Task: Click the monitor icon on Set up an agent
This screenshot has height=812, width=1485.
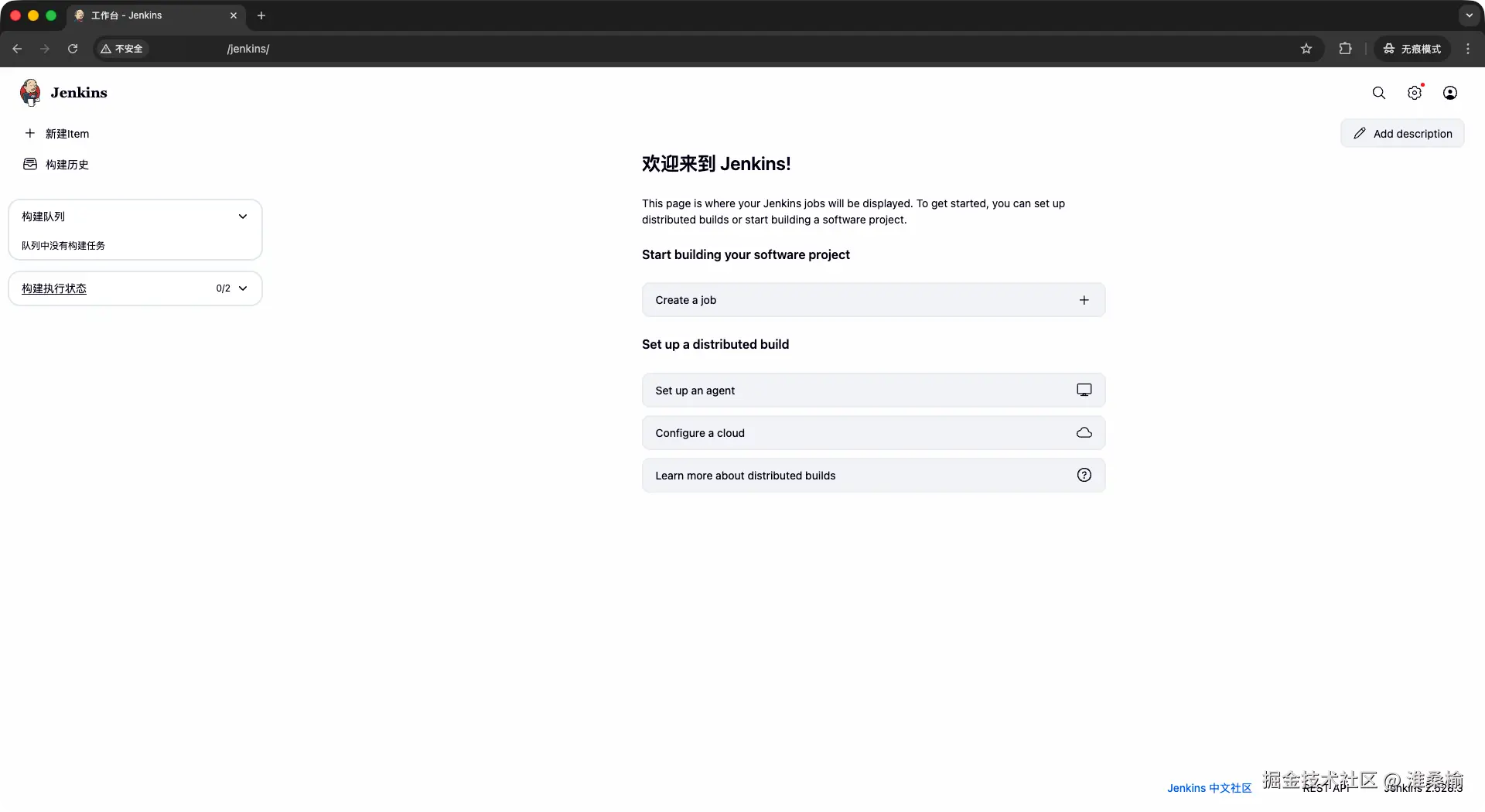Action: pos(1084,391)
